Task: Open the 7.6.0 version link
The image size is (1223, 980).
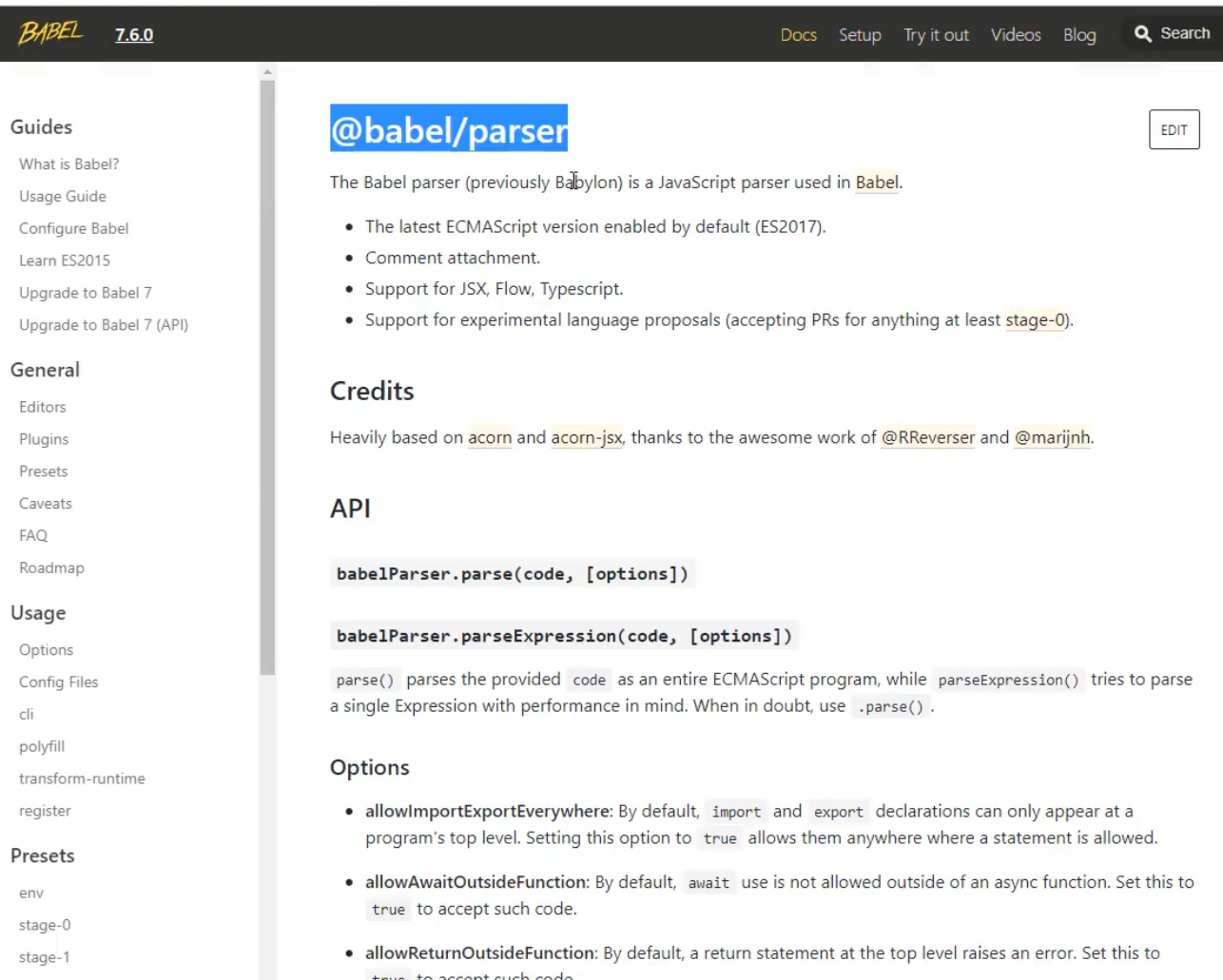Action: (134, 34)
